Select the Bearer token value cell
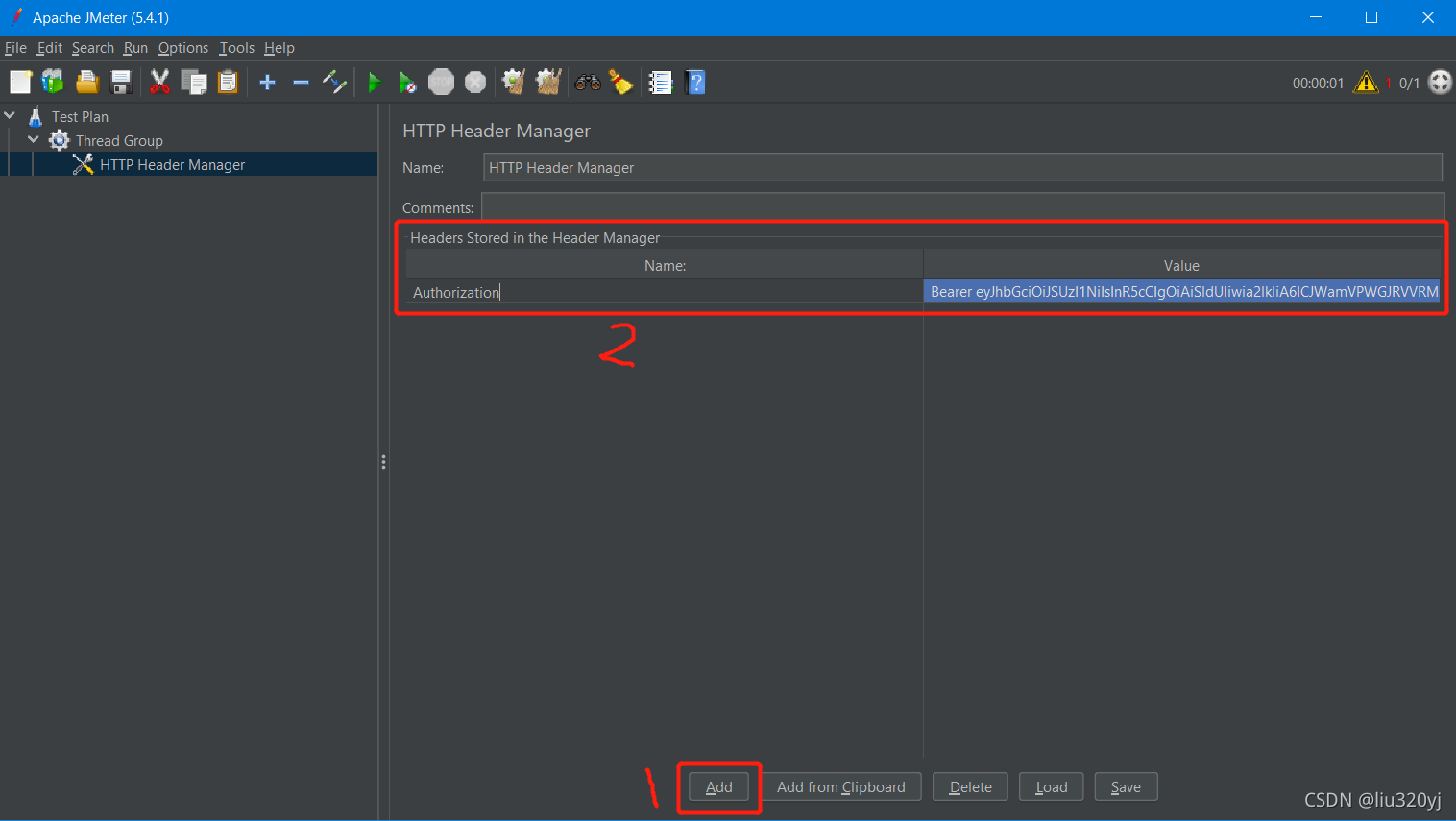Viewport: 1456px width, 821px height. [x=1182, y=292]
